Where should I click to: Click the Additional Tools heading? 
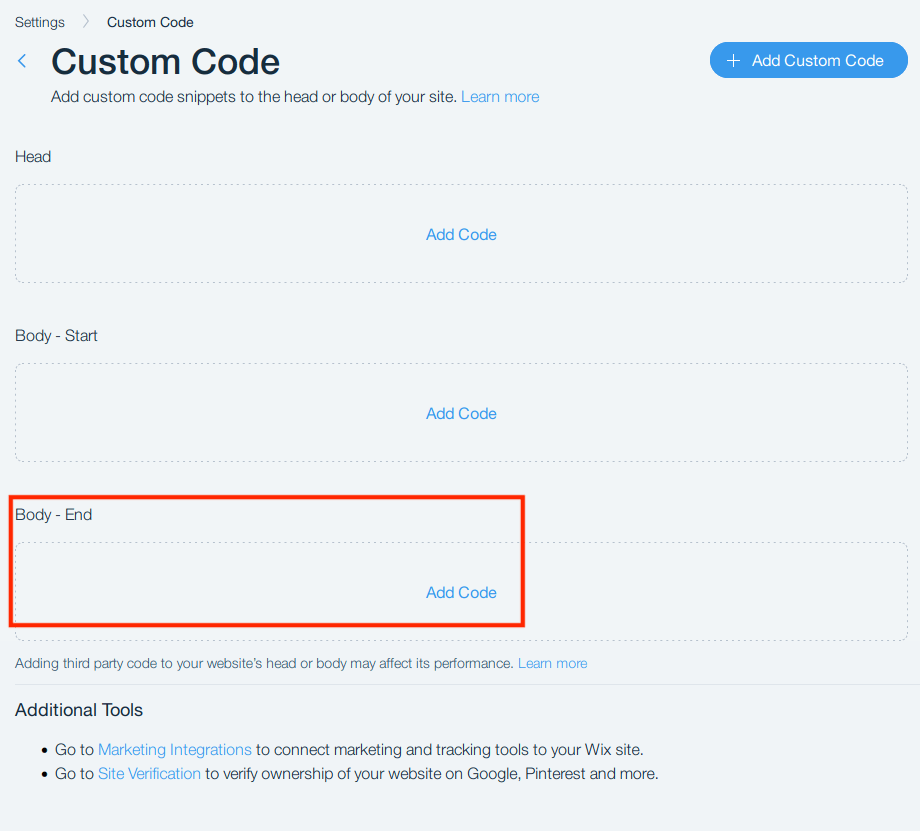79,710
